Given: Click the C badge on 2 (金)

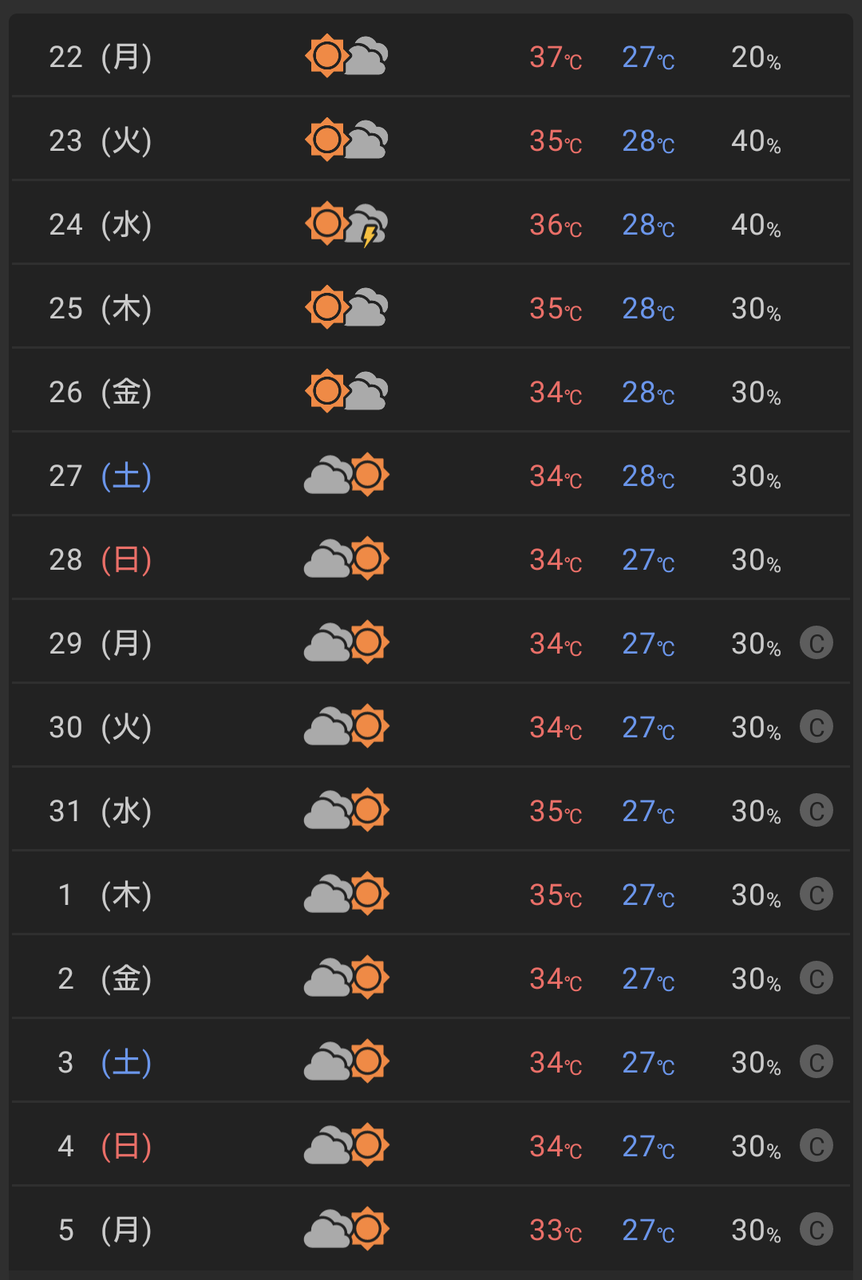Looking at the screenshot, I should (816, 978).
